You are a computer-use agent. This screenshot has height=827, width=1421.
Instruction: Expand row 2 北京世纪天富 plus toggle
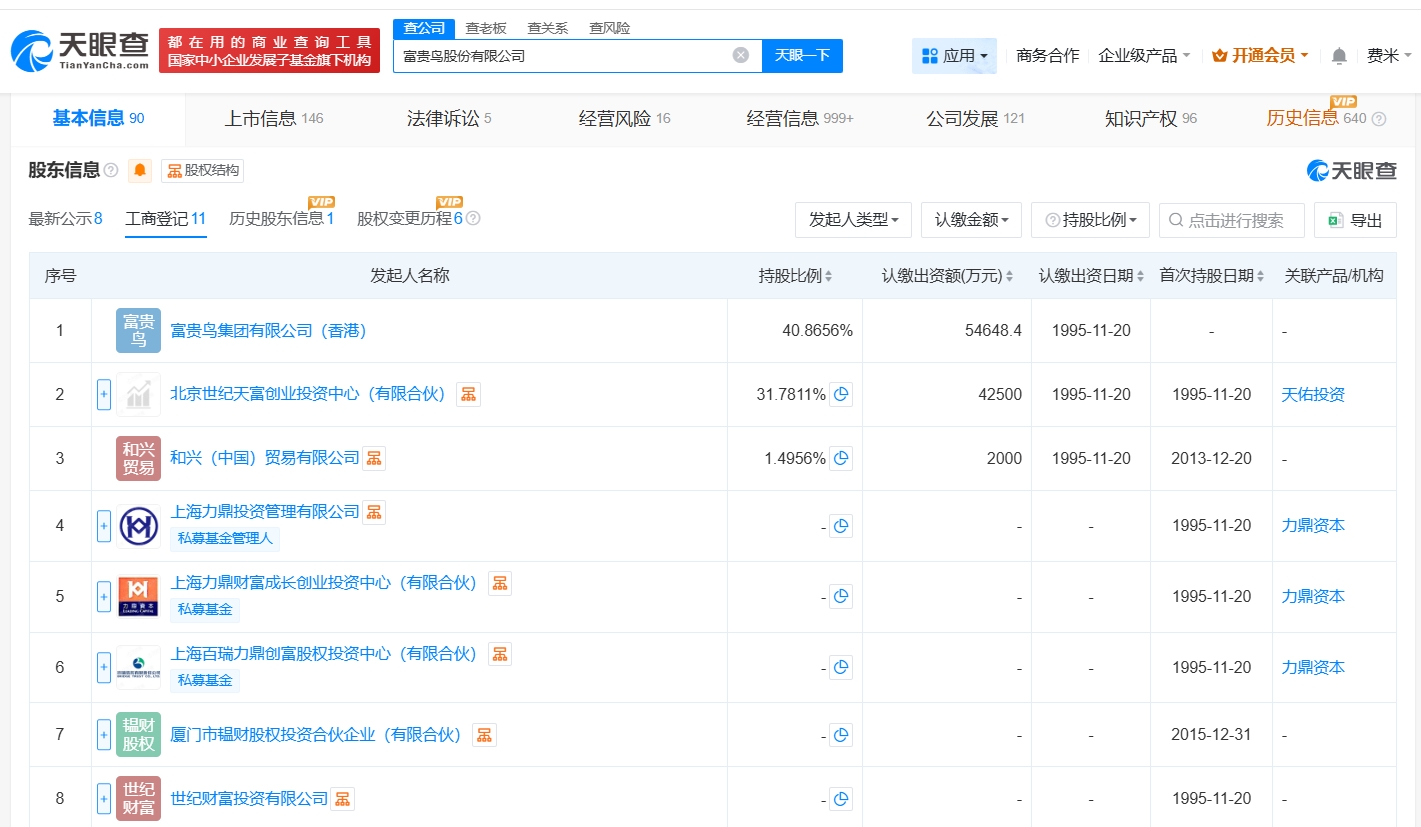point(104,395)
